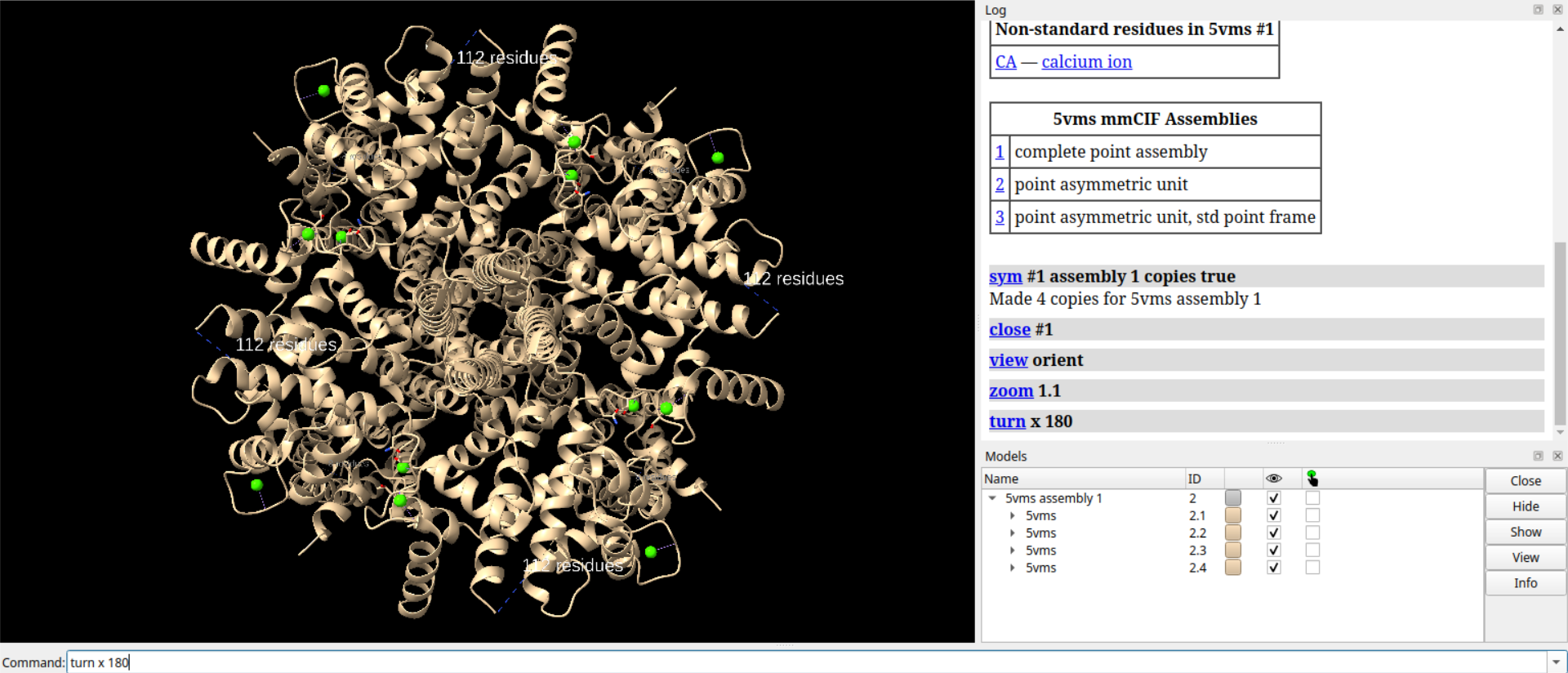The image size is (1568, 673).
Task: Open color swatch for model 2.1
Action: 1233,515
